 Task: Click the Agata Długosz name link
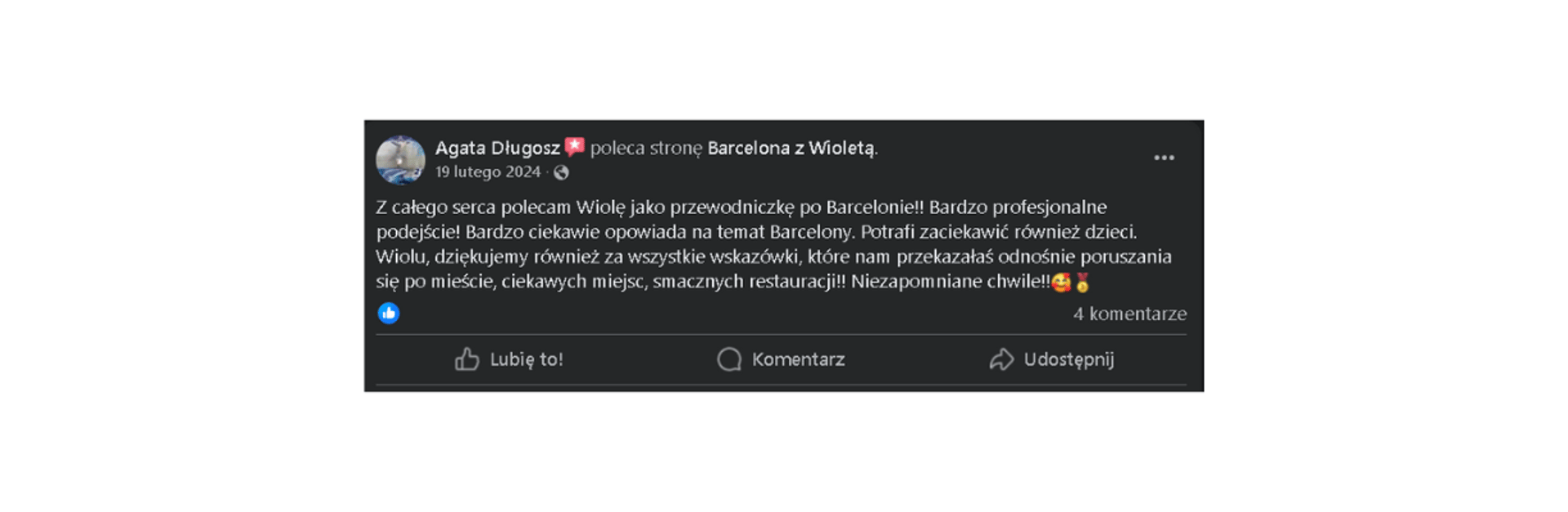tap(497, 148)
